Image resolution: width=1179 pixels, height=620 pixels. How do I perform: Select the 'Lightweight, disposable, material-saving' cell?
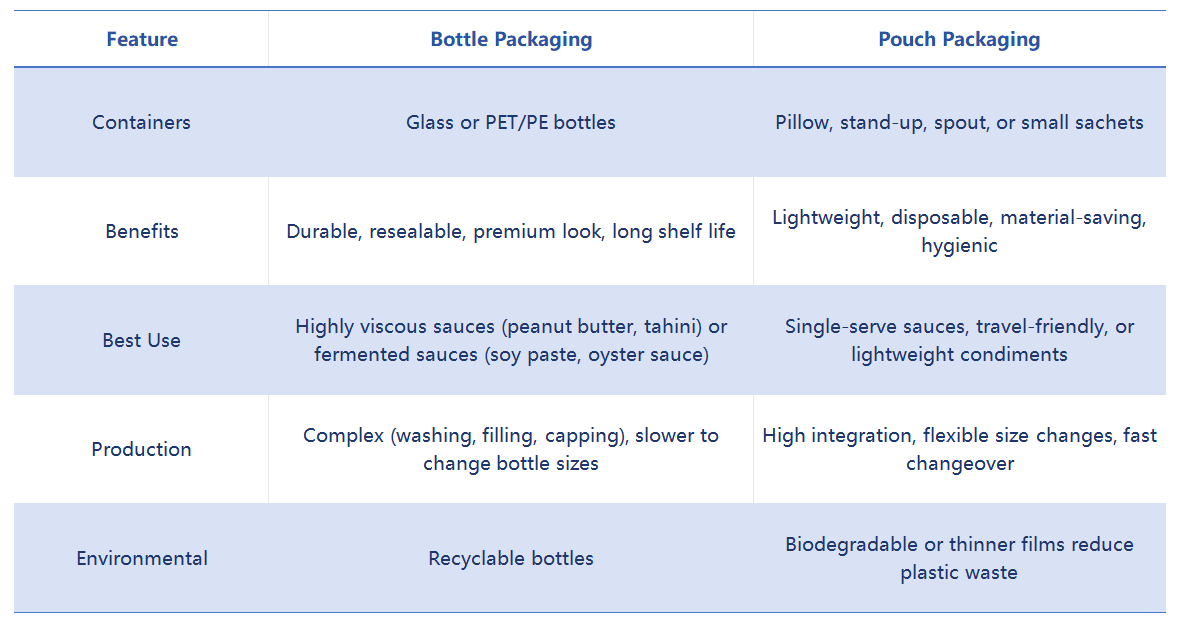(959, 219)
